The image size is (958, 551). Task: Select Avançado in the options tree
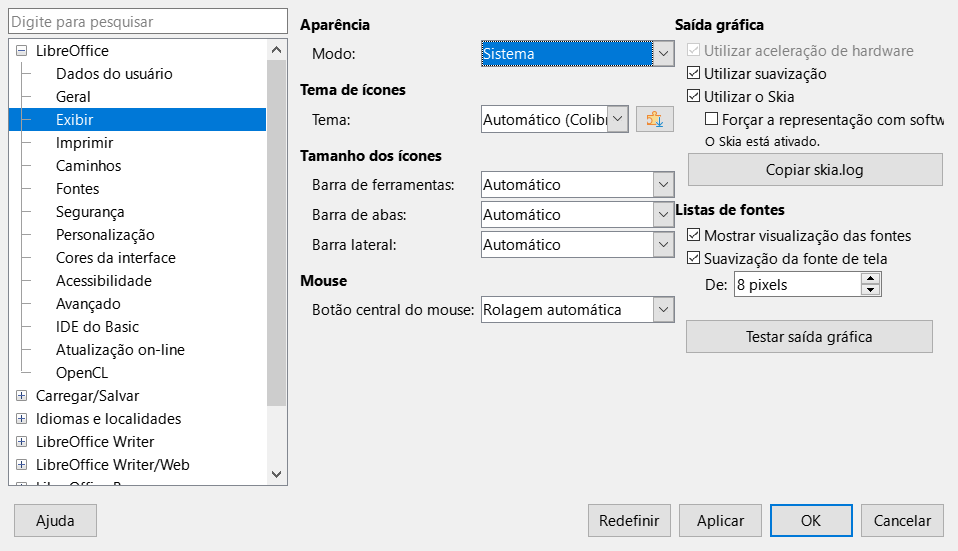click(x=88, y=304)
